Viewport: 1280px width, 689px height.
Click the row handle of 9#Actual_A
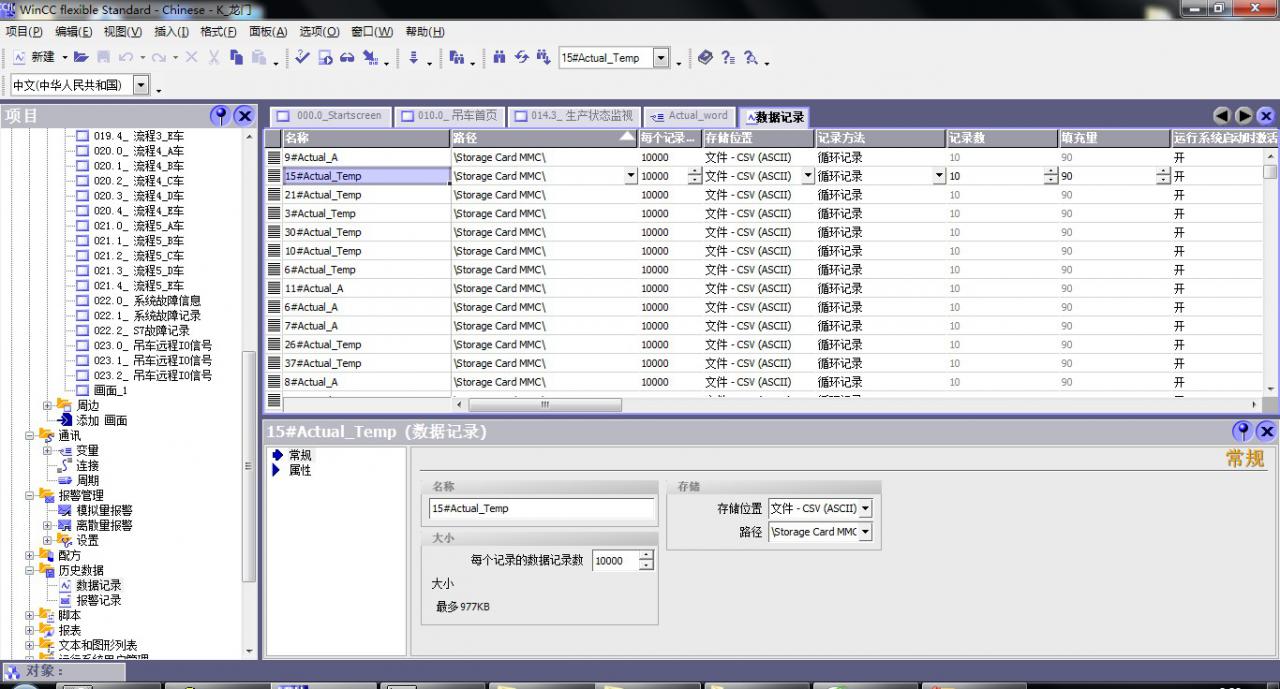[274, 157]
